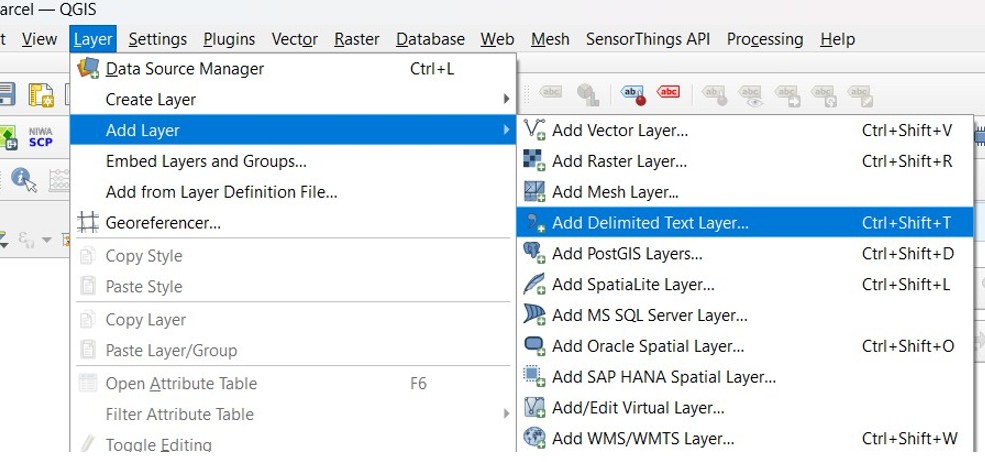The image size is (985, 462).
Task: Click the WMS/WMTS globe icon
Action: click(534, 437)
